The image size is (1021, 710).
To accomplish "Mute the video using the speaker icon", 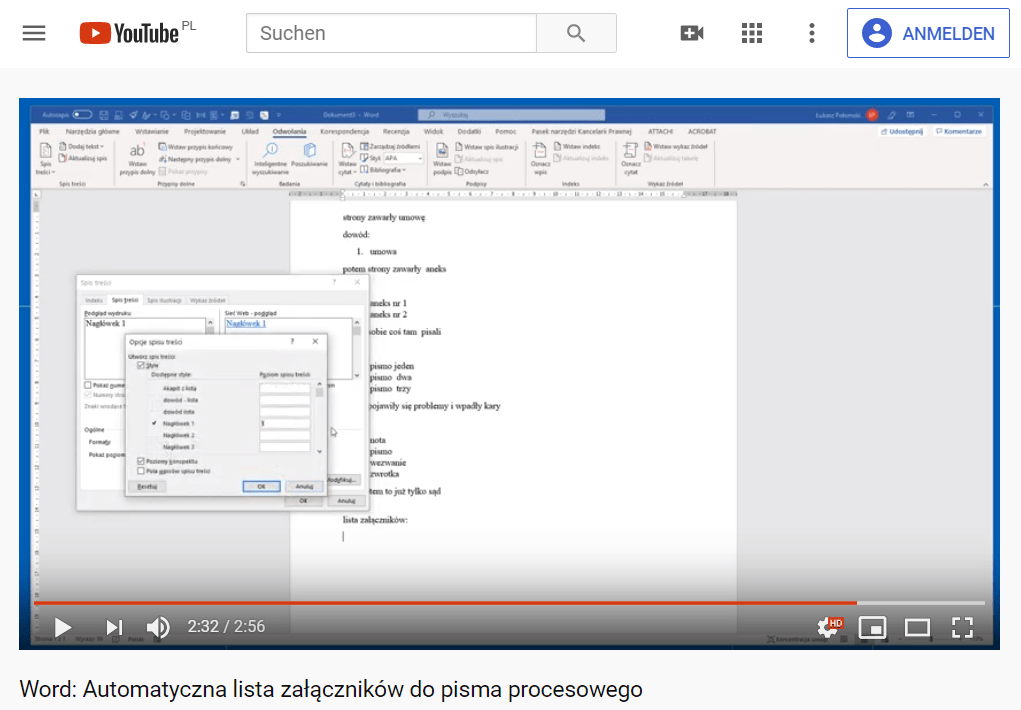I will point(158,627).
